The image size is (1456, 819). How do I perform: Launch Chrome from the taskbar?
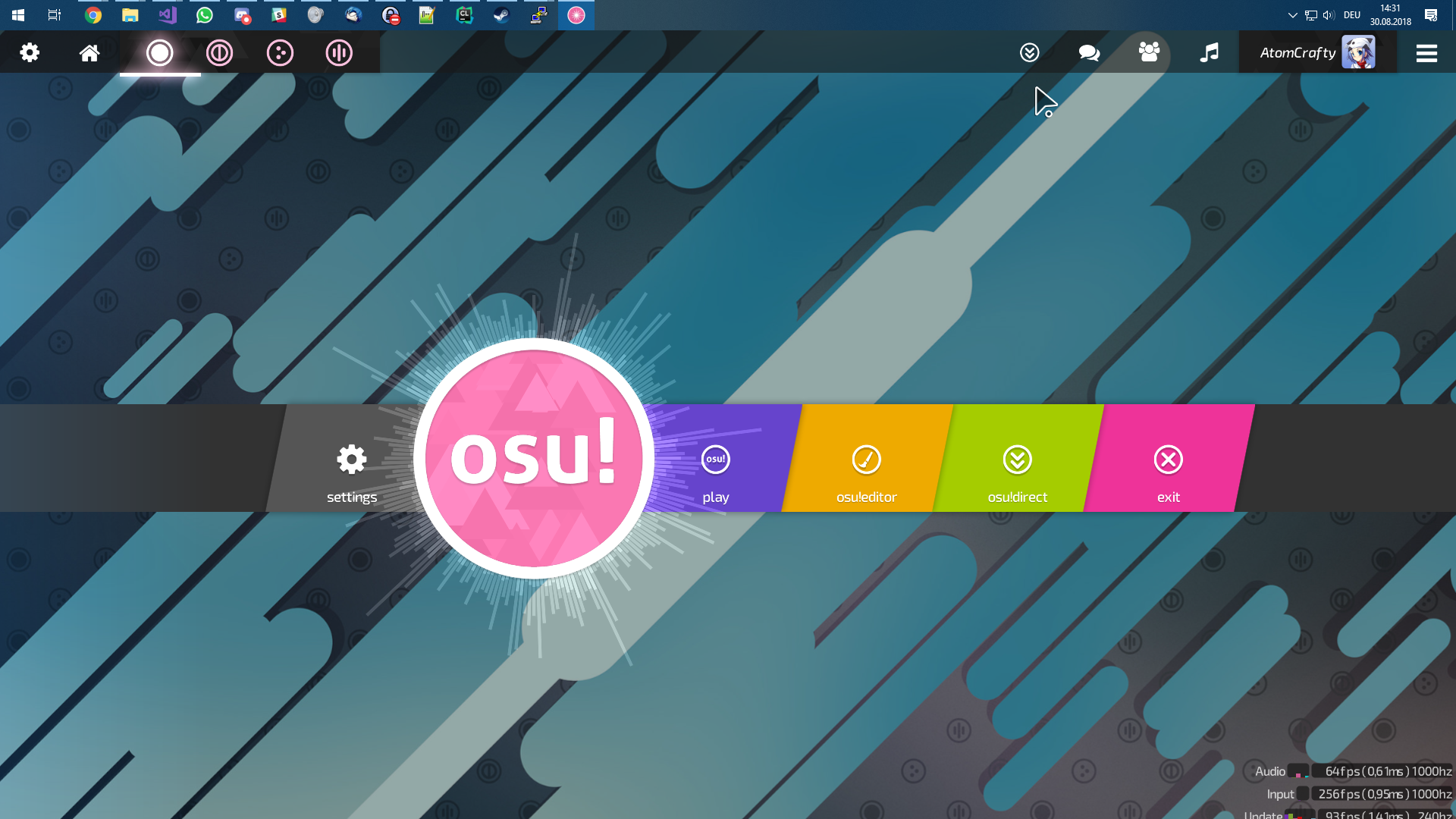[x=93, y=14]
